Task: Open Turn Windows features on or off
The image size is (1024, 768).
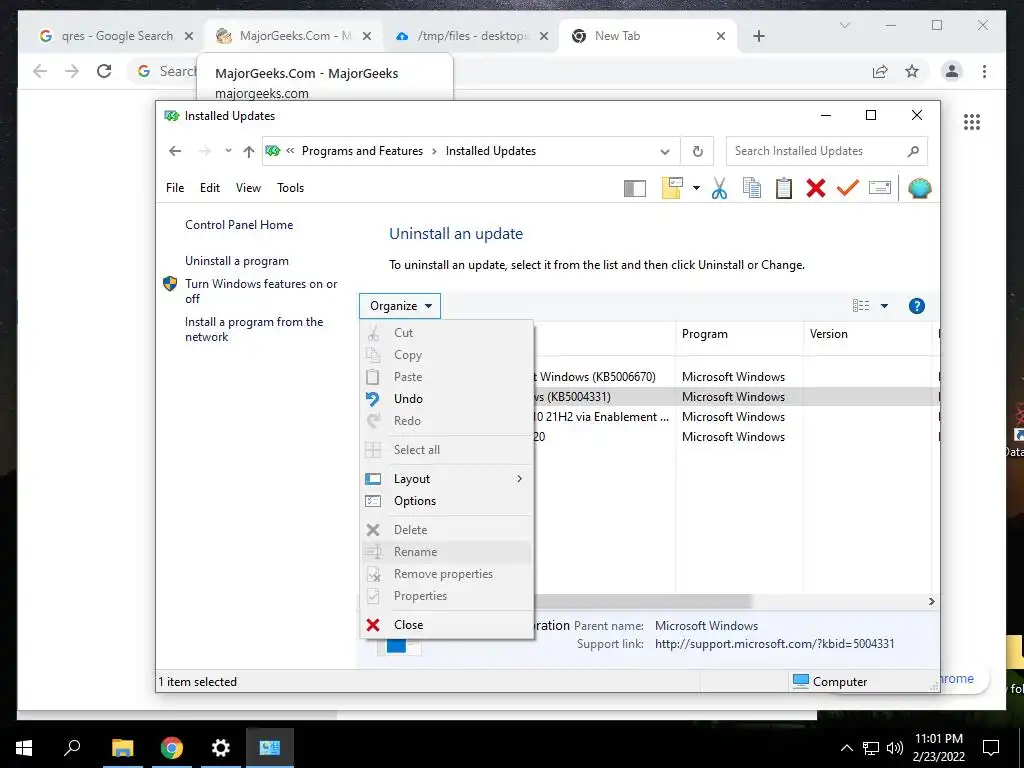Action: click(x=261, y=291)
